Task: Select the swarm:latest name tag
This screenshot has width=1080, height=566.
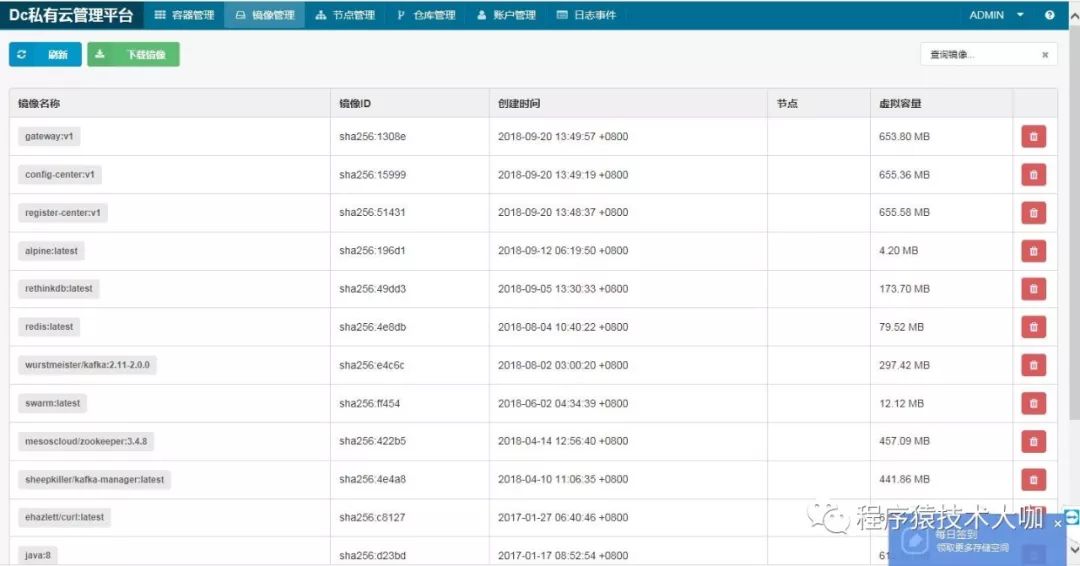Action: [52, 403]
